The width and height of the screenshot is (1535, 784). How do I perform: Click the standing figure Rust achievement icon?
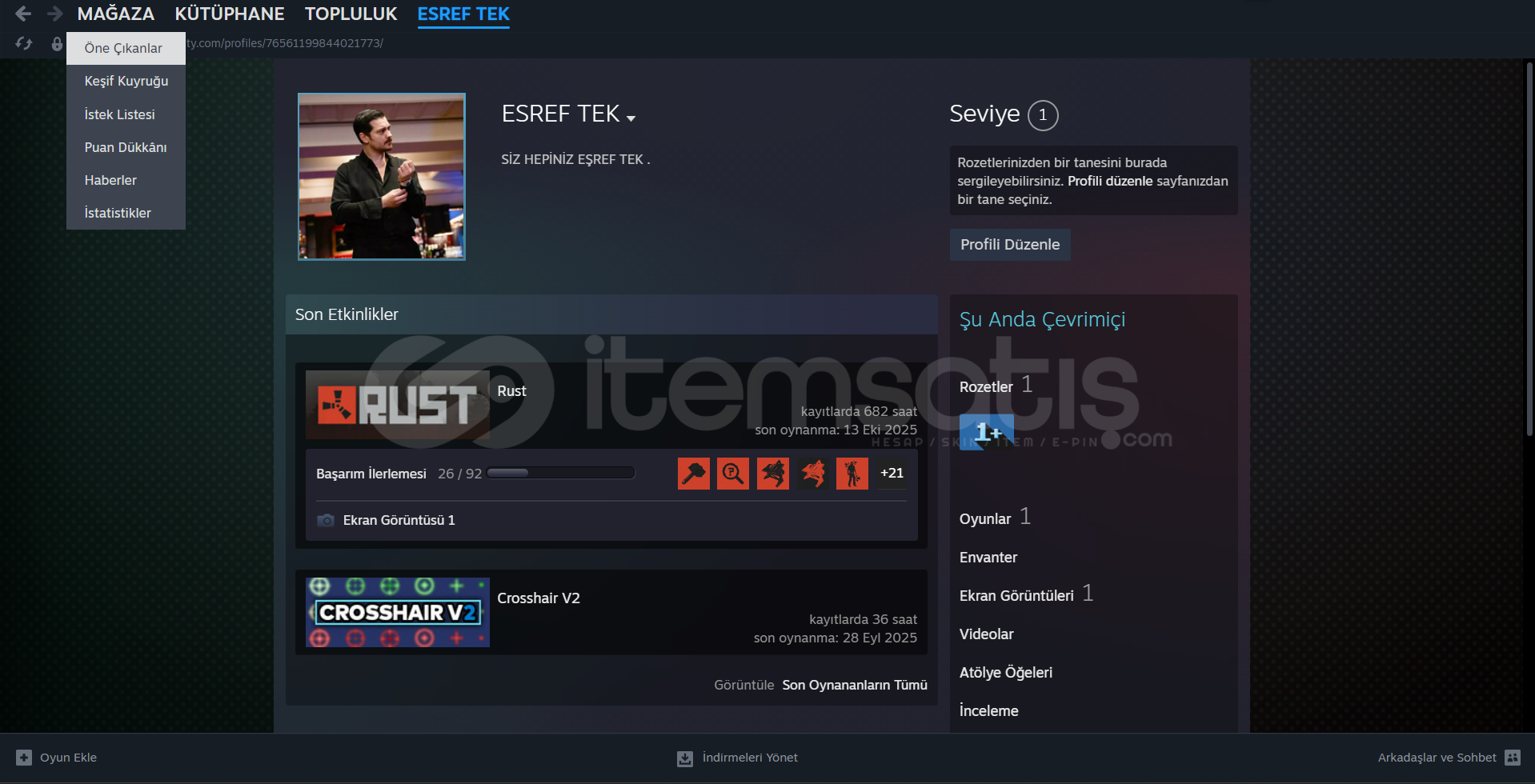click(852, 474)
